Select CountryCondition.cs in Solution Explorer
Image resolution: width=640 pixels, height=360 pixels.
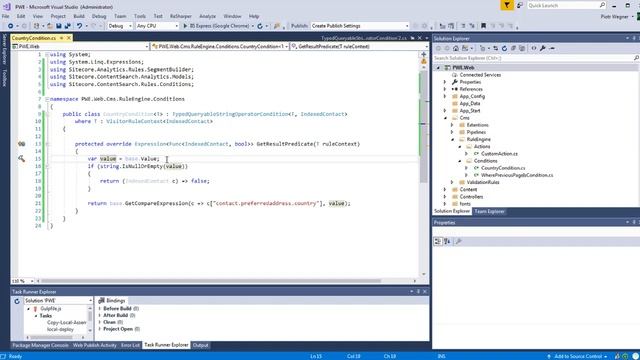[x=503, y=168]
